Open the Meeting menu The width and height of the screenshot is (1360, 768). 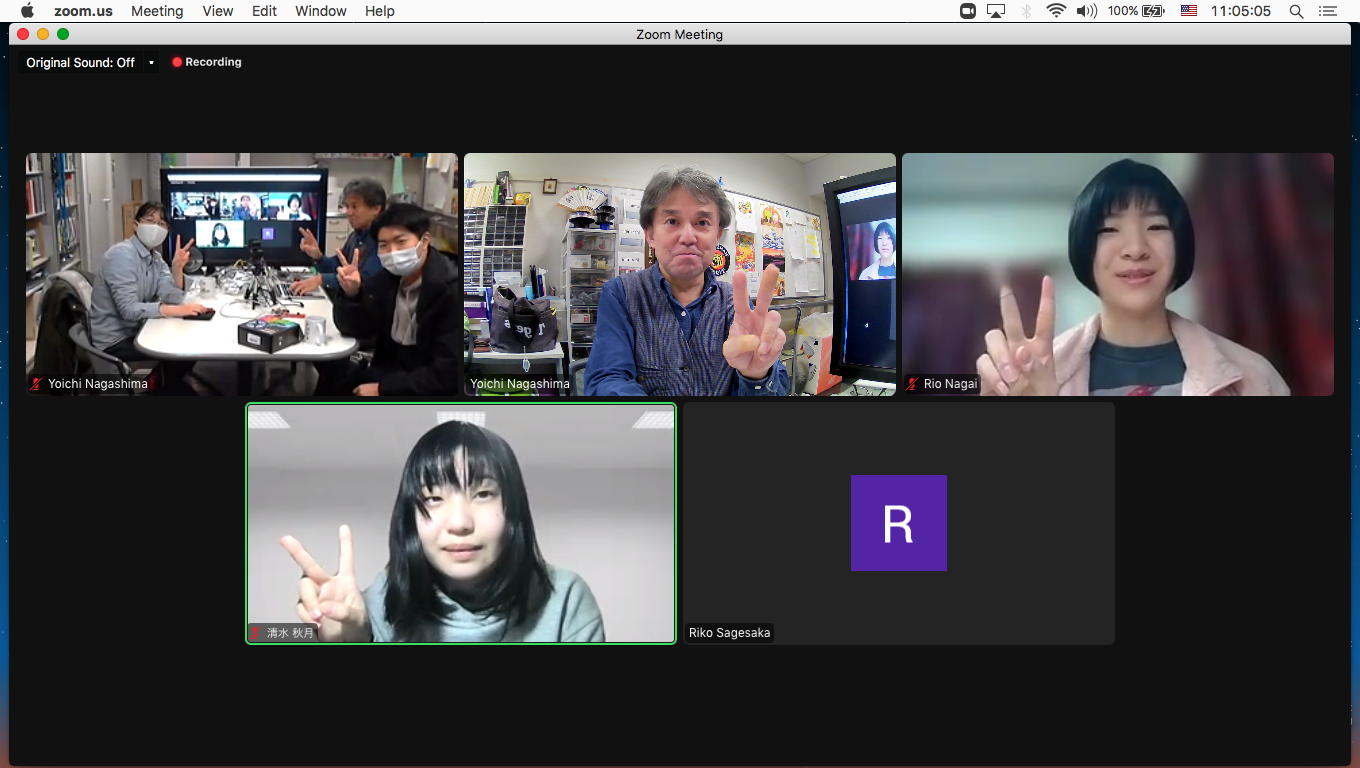pyautogui.click(x=157, y=11)
